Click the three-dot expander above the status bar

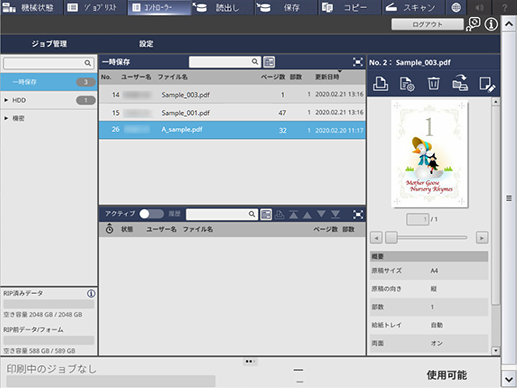coord(250,361)
